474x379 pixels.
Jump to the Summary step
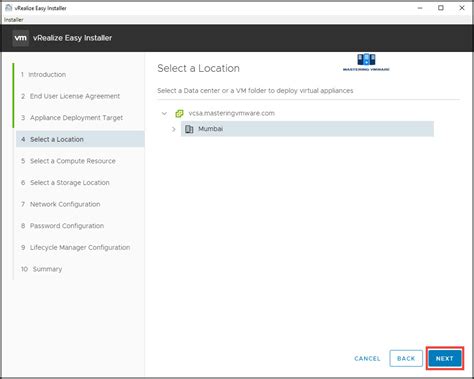(47, 269)
